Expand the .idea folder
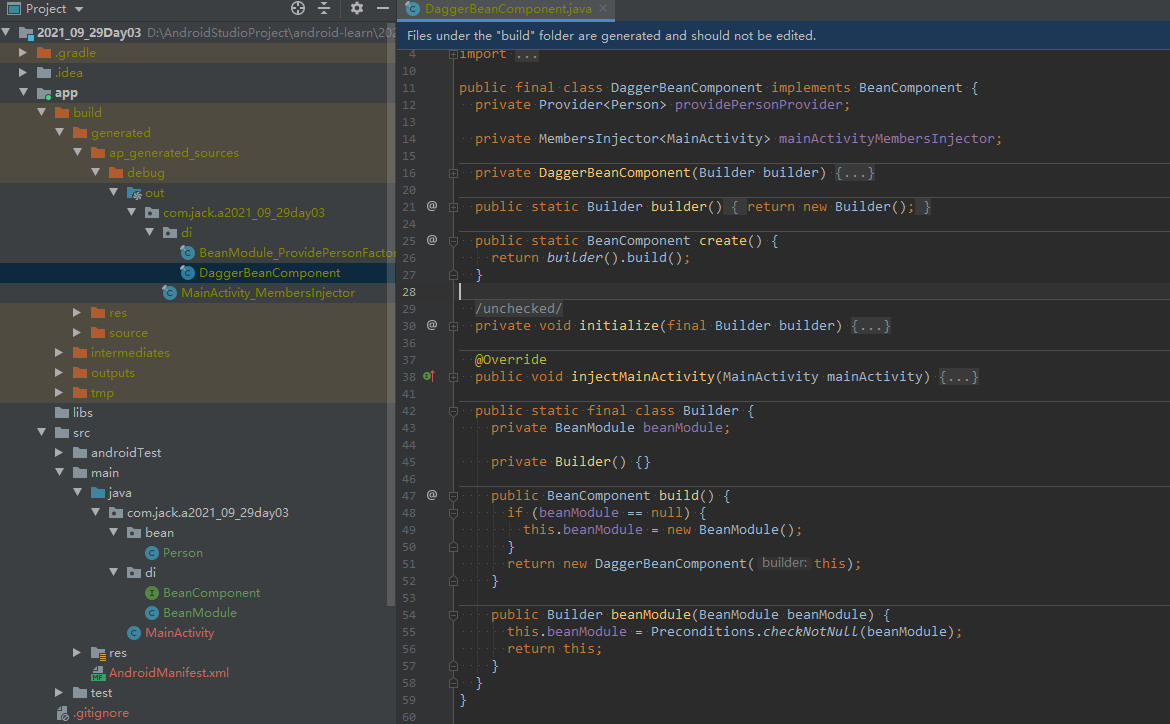The width and height of the screenshot is (1170, 724). [x=23, y=72]
